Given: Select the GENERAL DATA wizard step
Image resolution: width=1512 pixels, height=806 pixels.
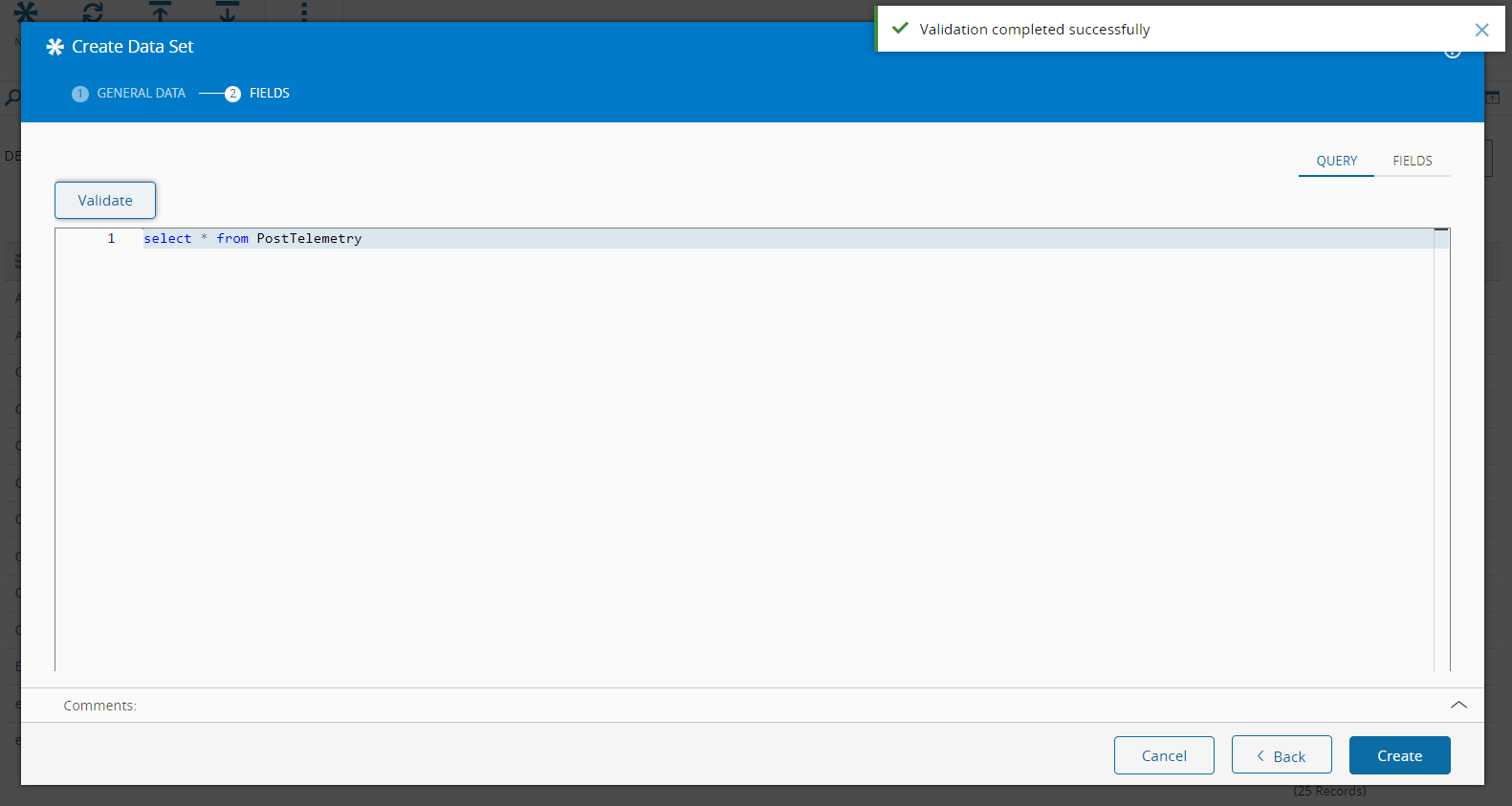Looking at the screenshot, I should tap(129, 93).
